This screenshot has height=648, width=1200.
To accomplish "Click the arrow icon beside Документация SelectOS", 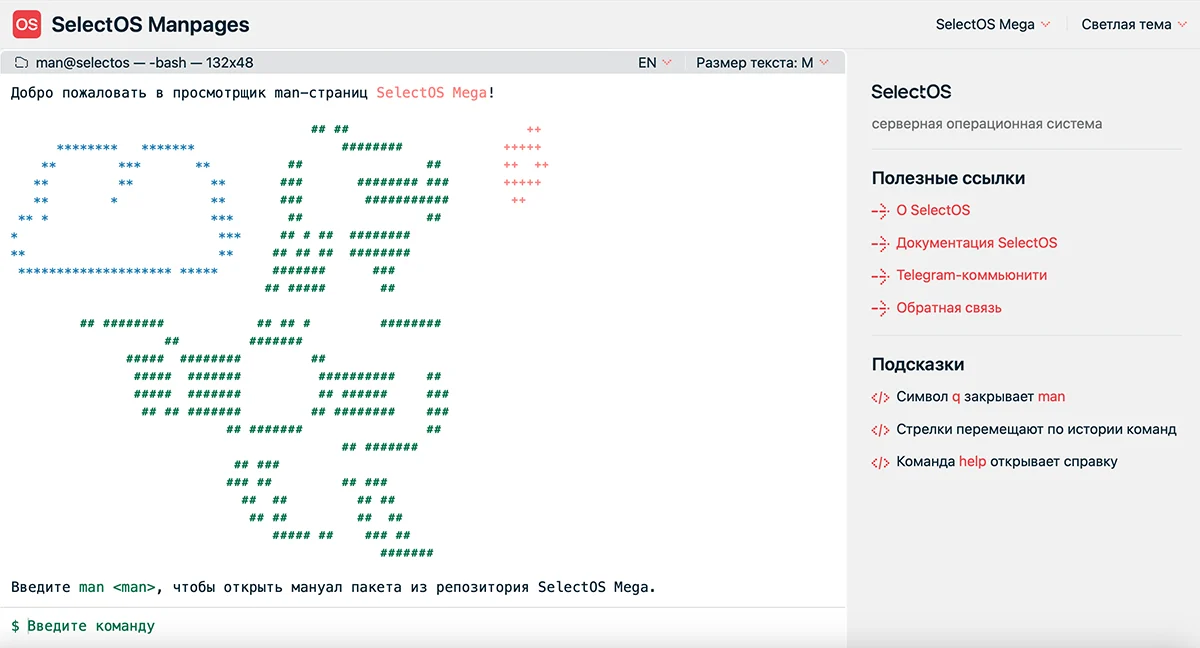I will (879, 243).
